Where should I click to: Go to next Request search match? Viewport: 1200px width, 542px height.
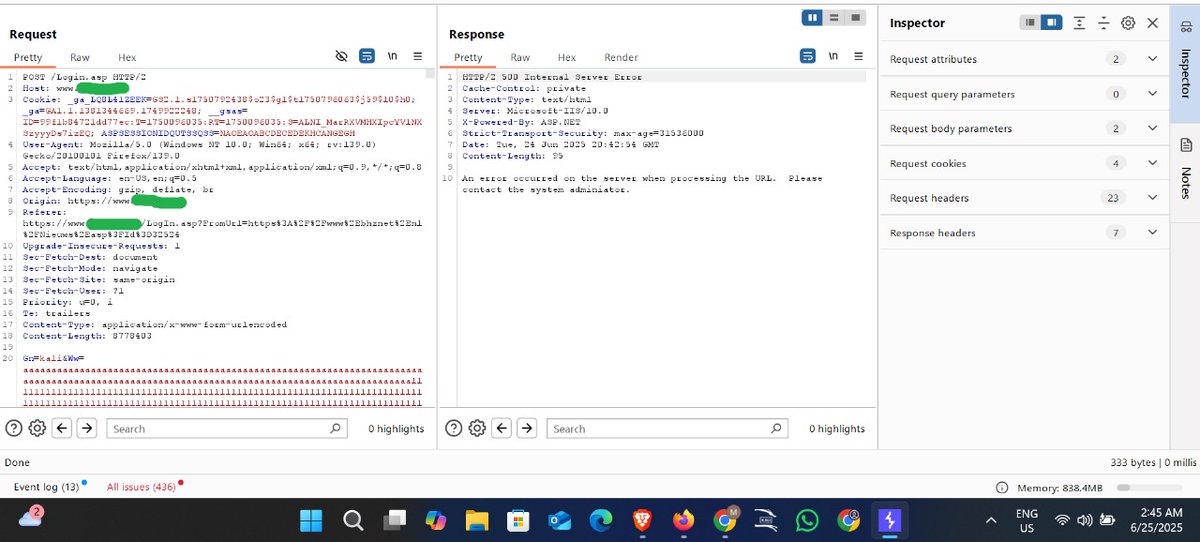tap(87, 428)
